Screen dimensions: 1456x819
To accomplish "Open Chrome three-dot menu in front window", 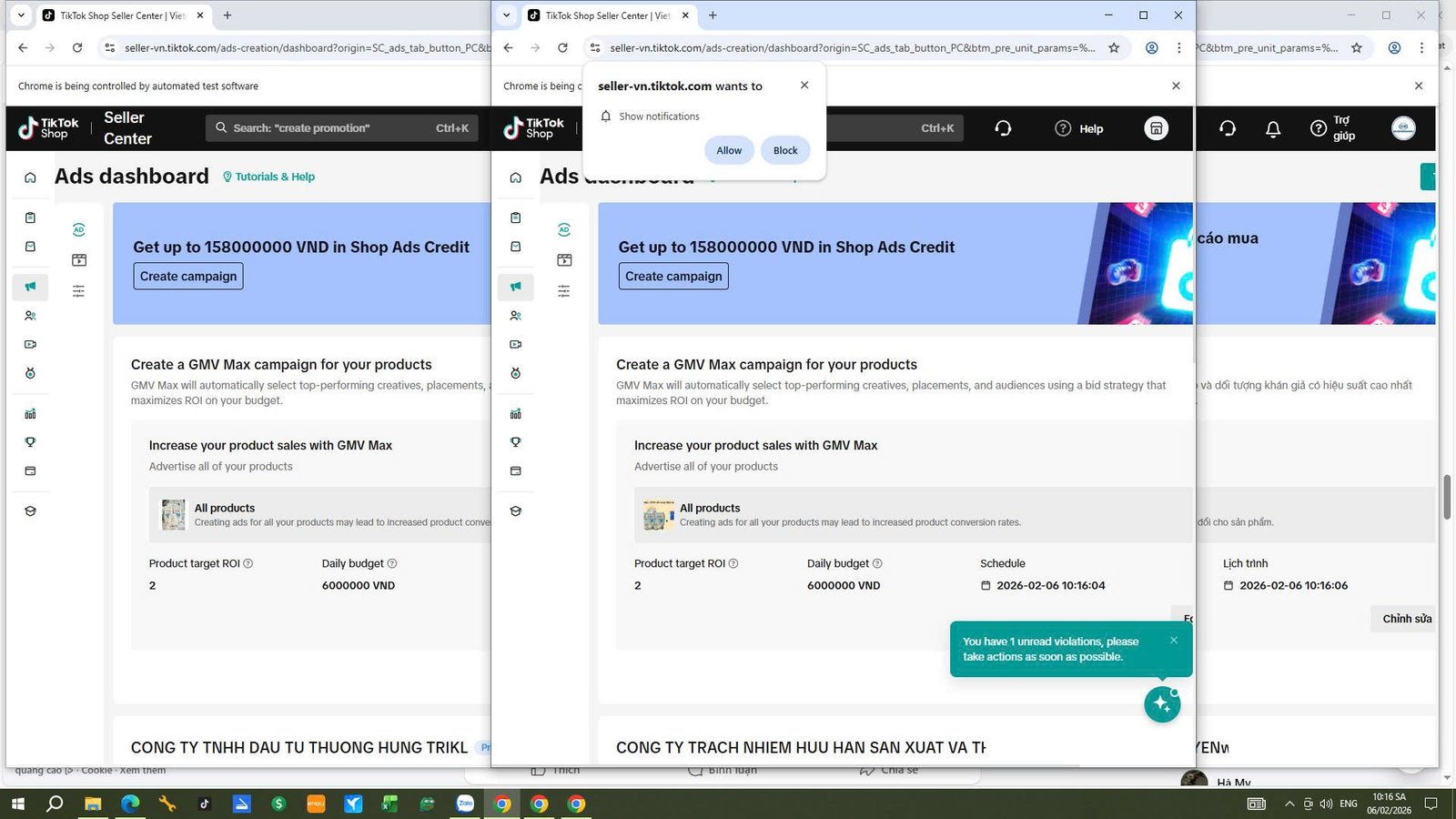I will (1178, 48).
